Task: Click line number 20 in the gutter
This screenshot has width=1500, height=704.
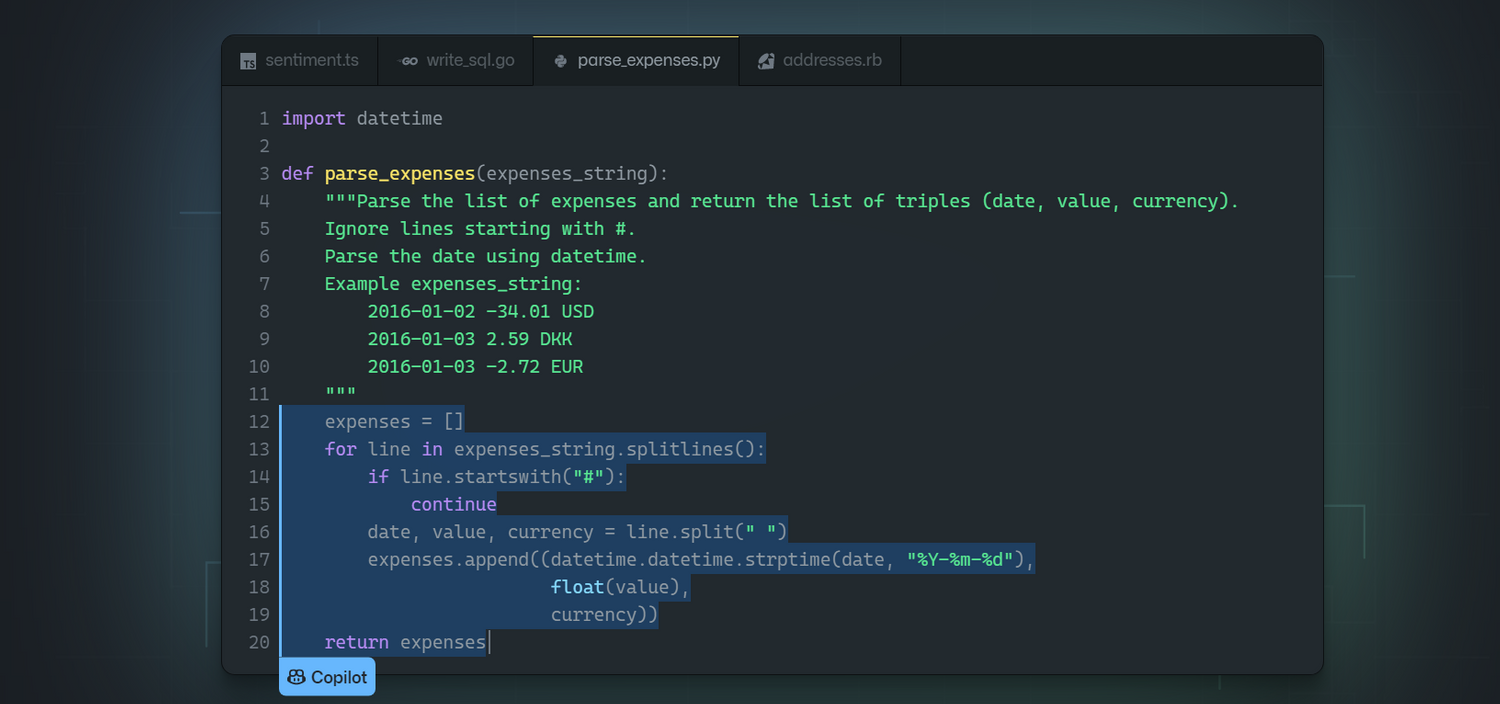Action: [259, 642]
